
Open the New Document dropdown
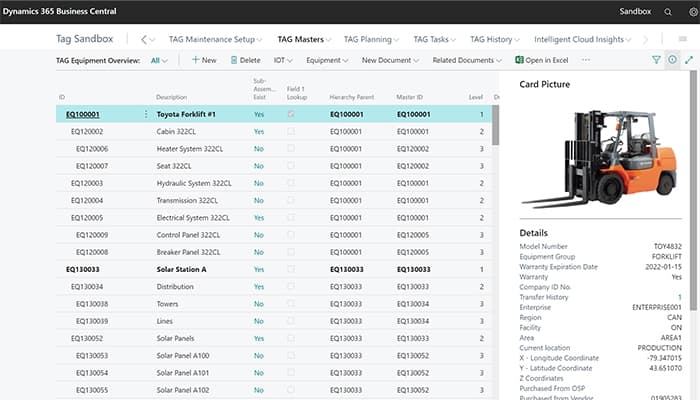(x=390, y=60)
